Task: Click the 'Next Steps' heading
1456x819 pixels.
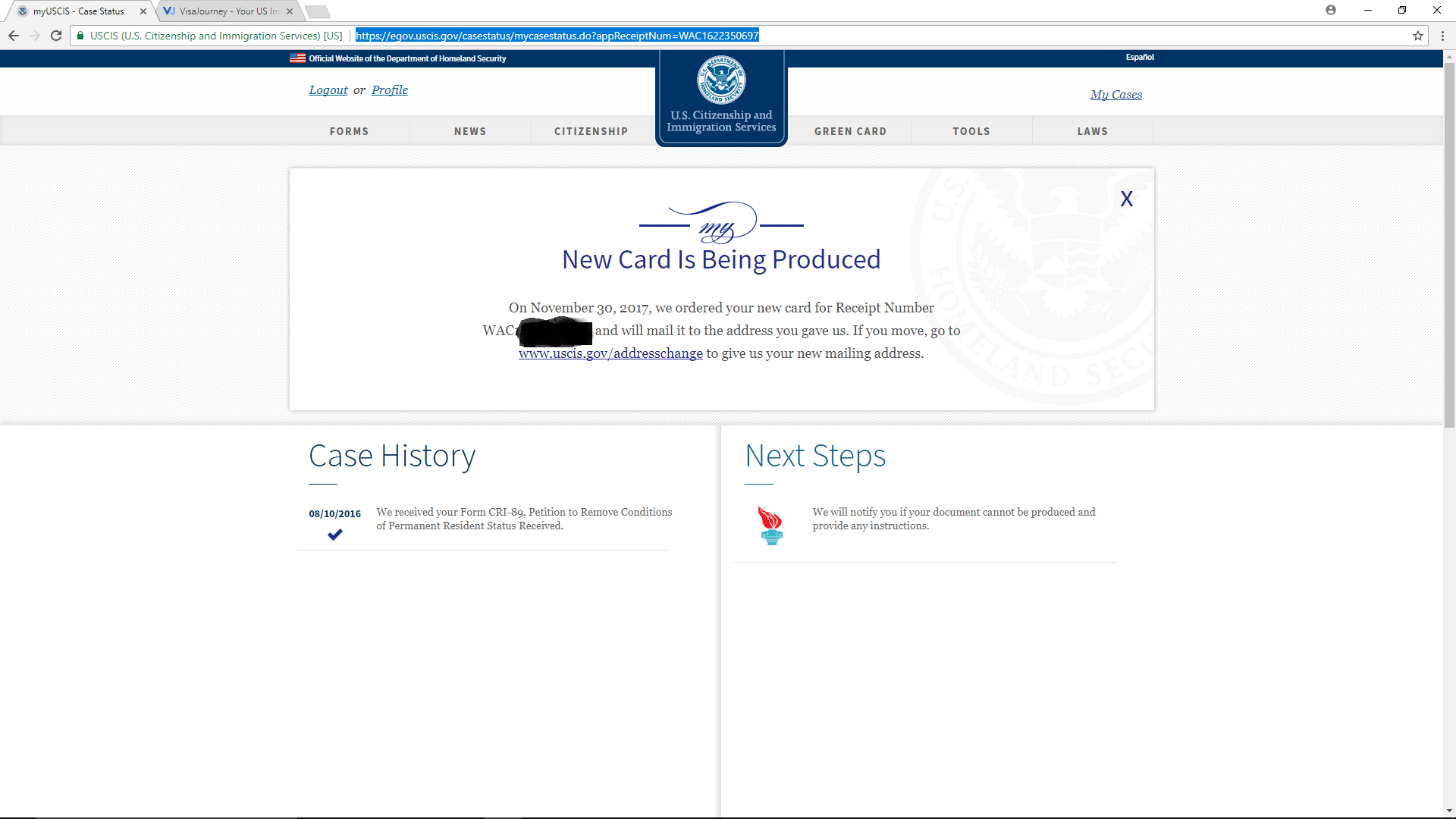Action: click(x=815, y=456)
